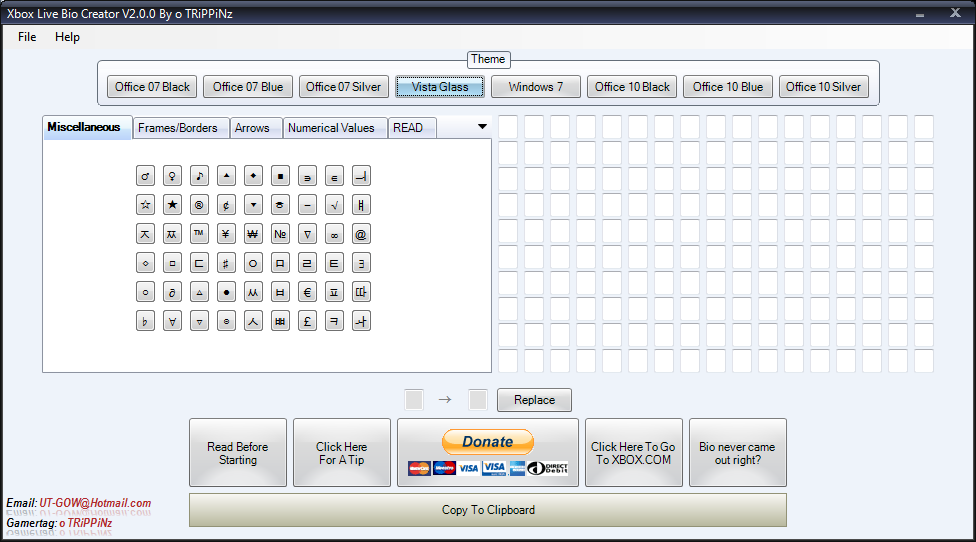Click the Copy To Clipboard button

coord(488,510)
